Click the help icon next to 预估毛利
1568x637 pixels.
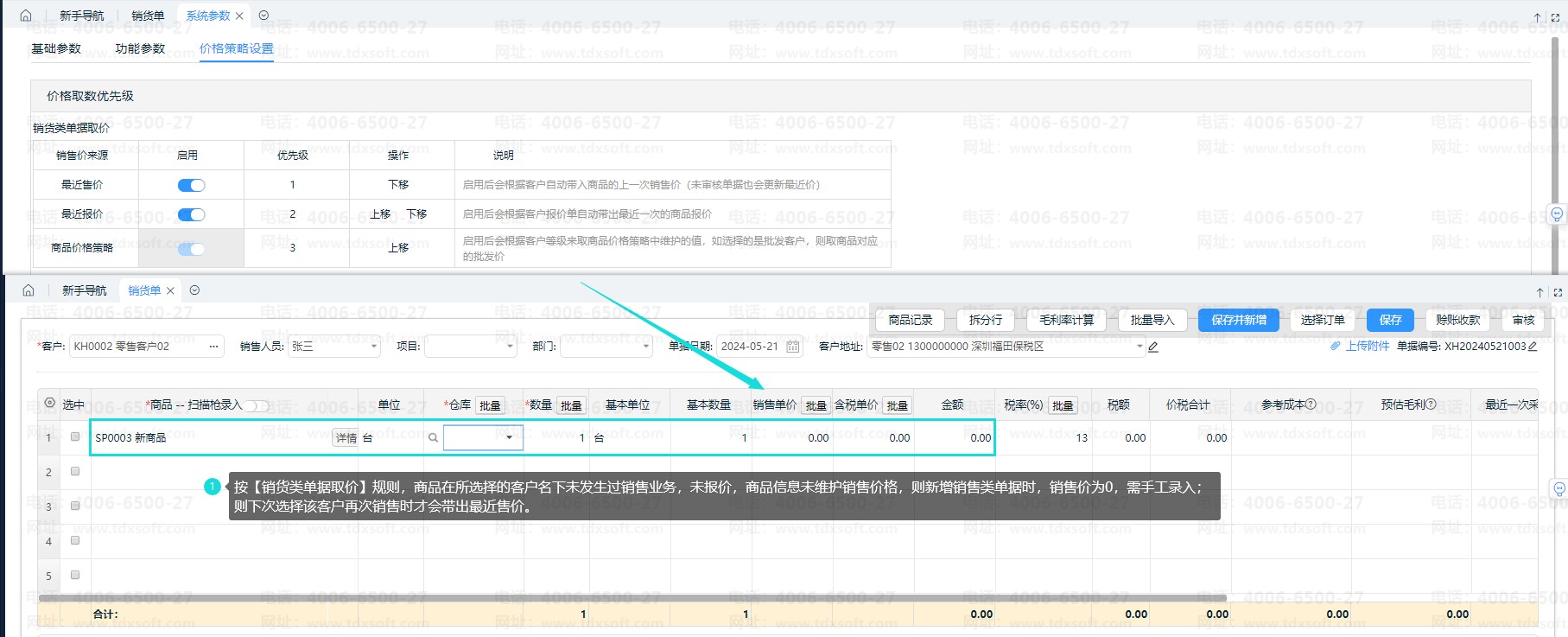pos(1431,404)
